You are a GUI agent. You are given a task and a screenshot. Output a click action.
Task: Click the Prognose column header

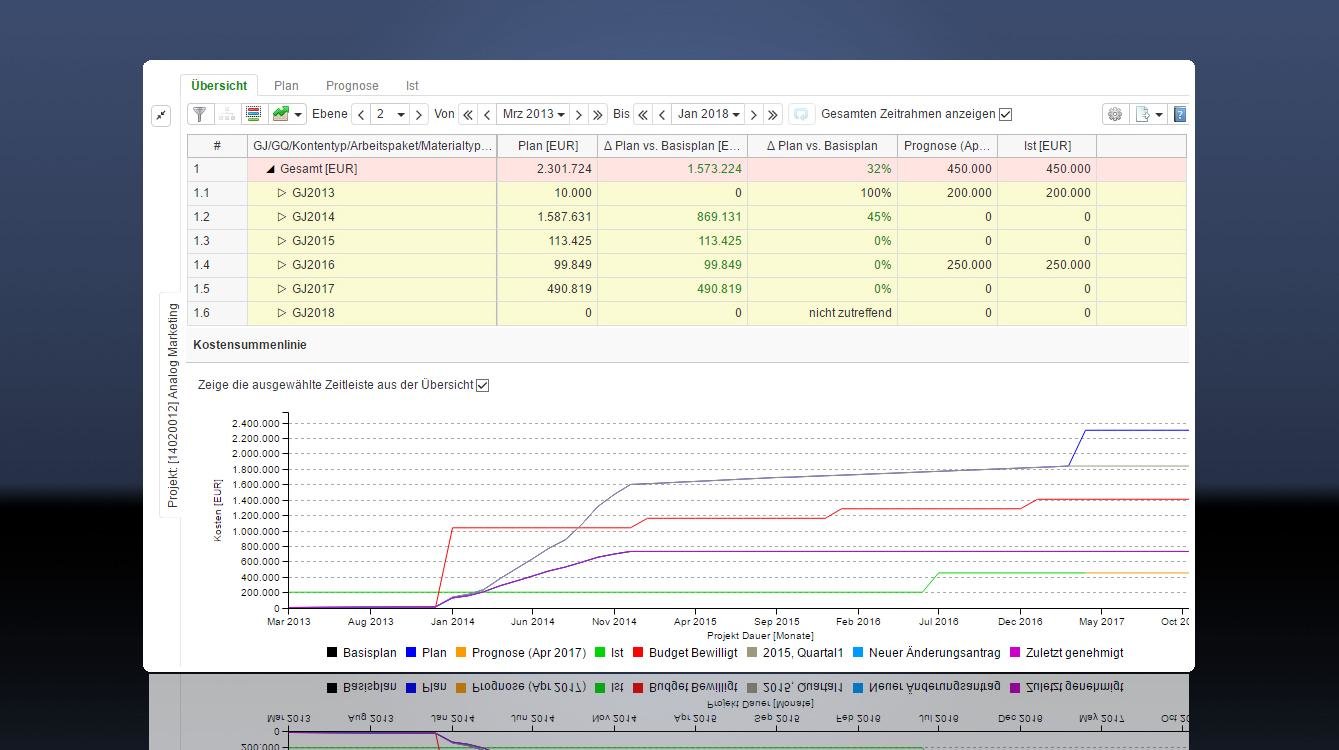[x=947, y=146]
